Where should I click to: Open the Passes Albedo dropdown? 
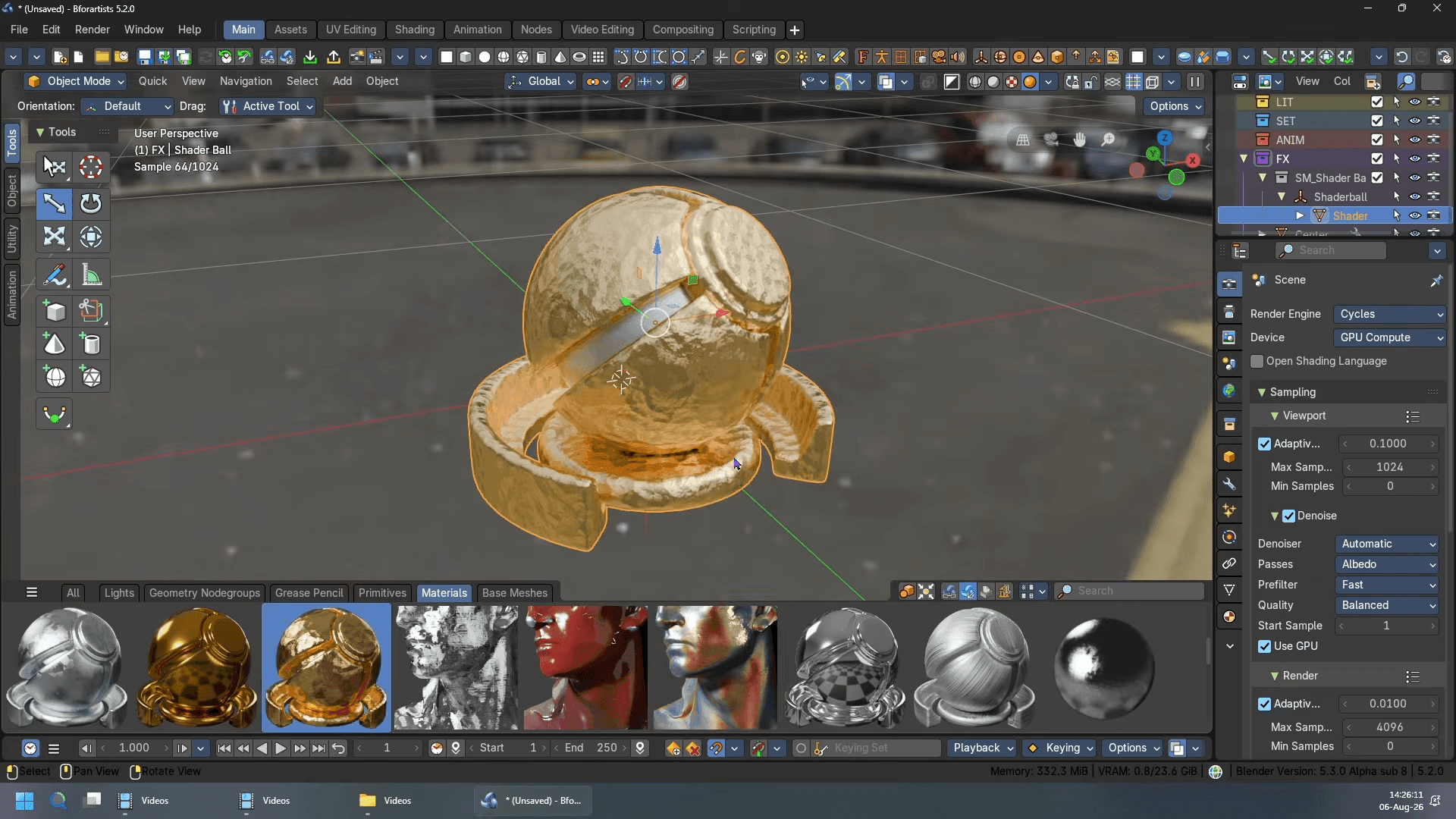1387,564
